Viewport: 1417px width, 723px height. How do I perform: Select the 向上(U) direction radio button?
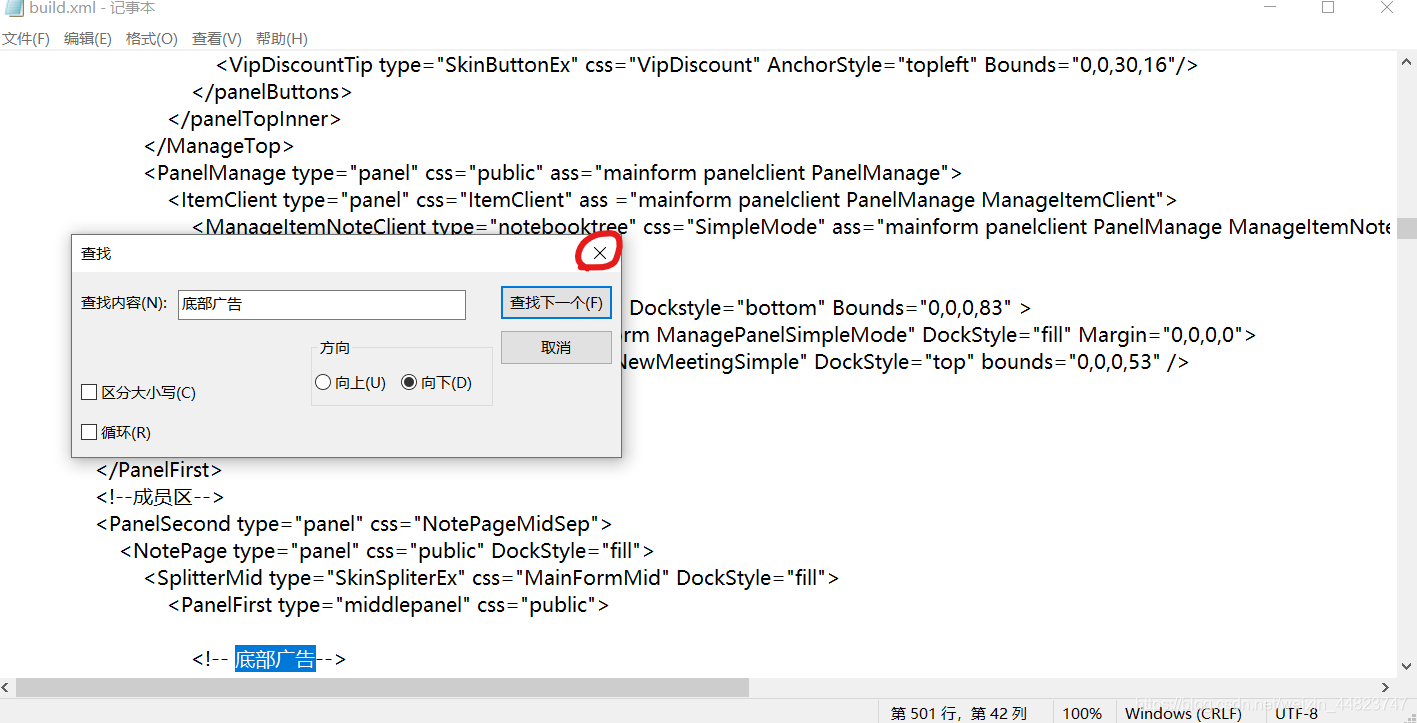350,383
